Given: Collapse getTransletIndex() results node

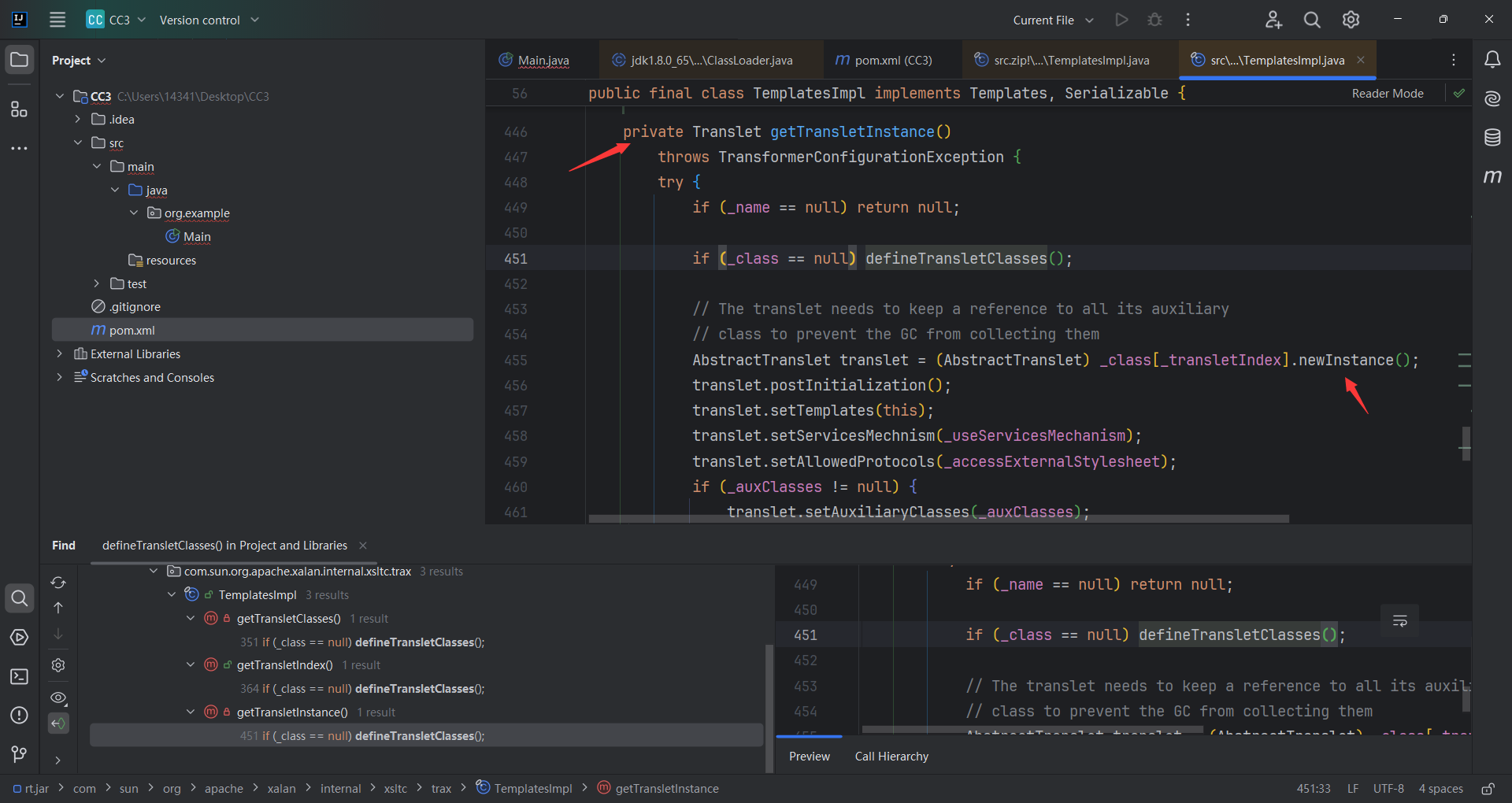Looking at the screenshot, I should pyautogui.click(x=191, y=664).
